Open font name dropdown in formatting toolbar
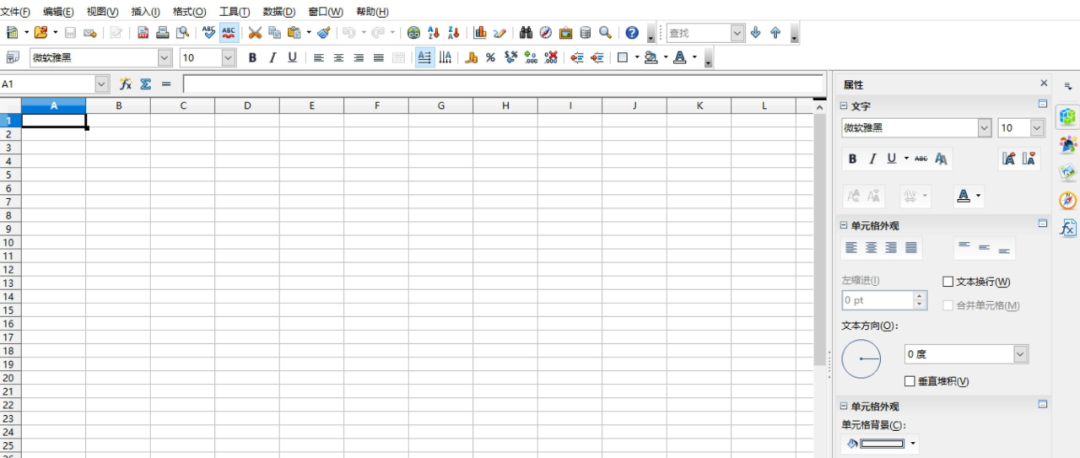The height and width of the screenshot is (458, 1080). (165, 58)
